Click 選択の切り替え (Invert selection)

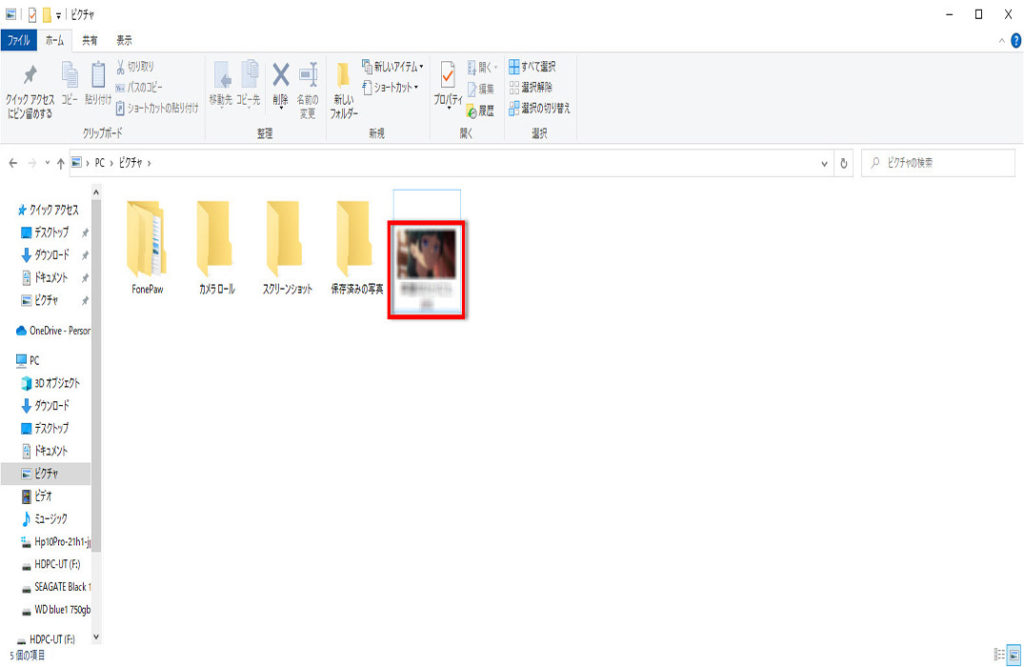pos(540,108)
